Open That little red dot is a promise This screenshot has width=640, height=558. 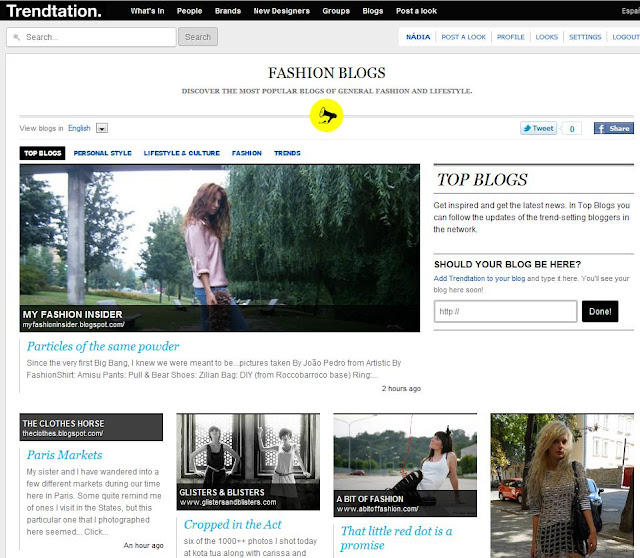click(x=396, y=538)
